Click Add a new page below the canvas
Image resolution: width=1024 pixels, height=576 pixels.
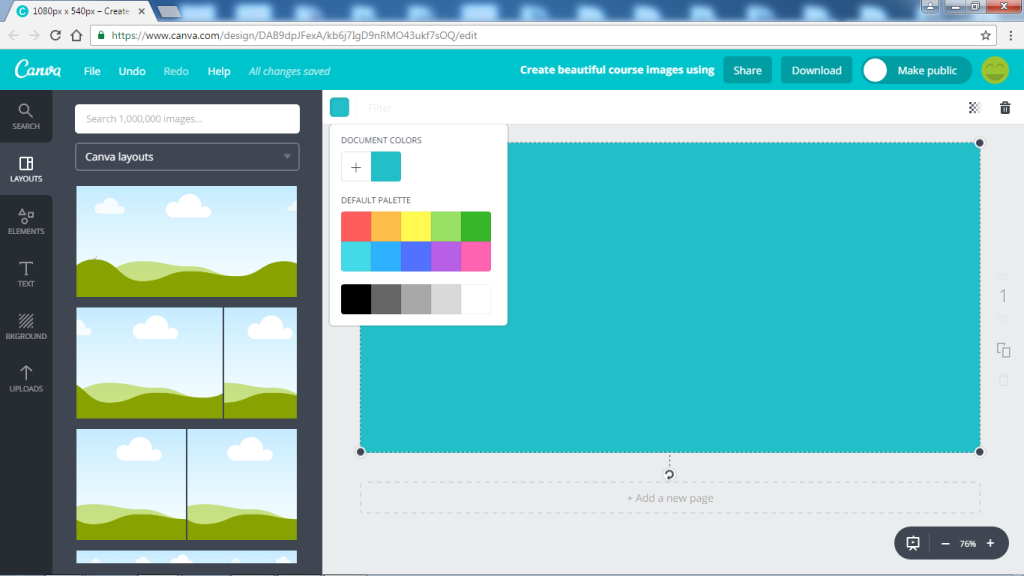click(x=670, y=497)
